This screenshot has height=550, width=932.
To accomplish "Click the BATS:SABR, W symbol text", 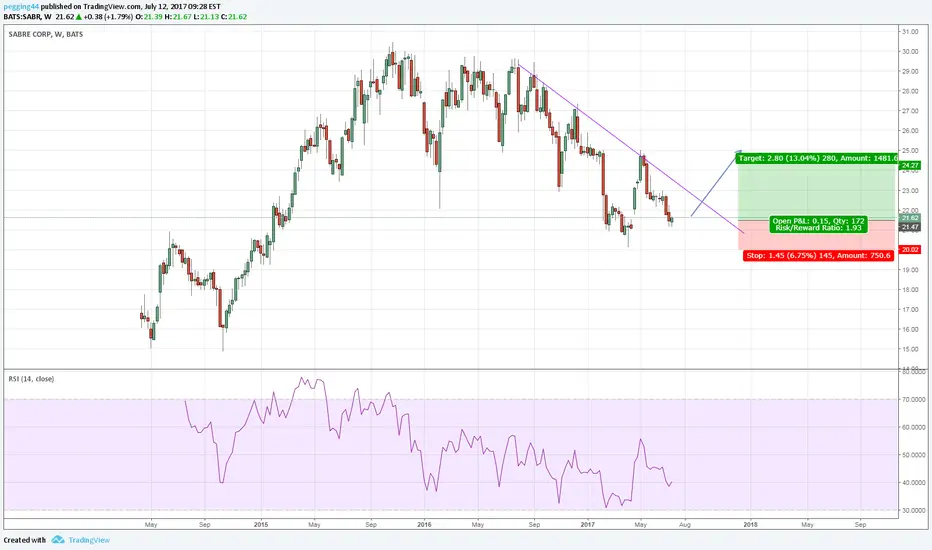I will (27, 17).
